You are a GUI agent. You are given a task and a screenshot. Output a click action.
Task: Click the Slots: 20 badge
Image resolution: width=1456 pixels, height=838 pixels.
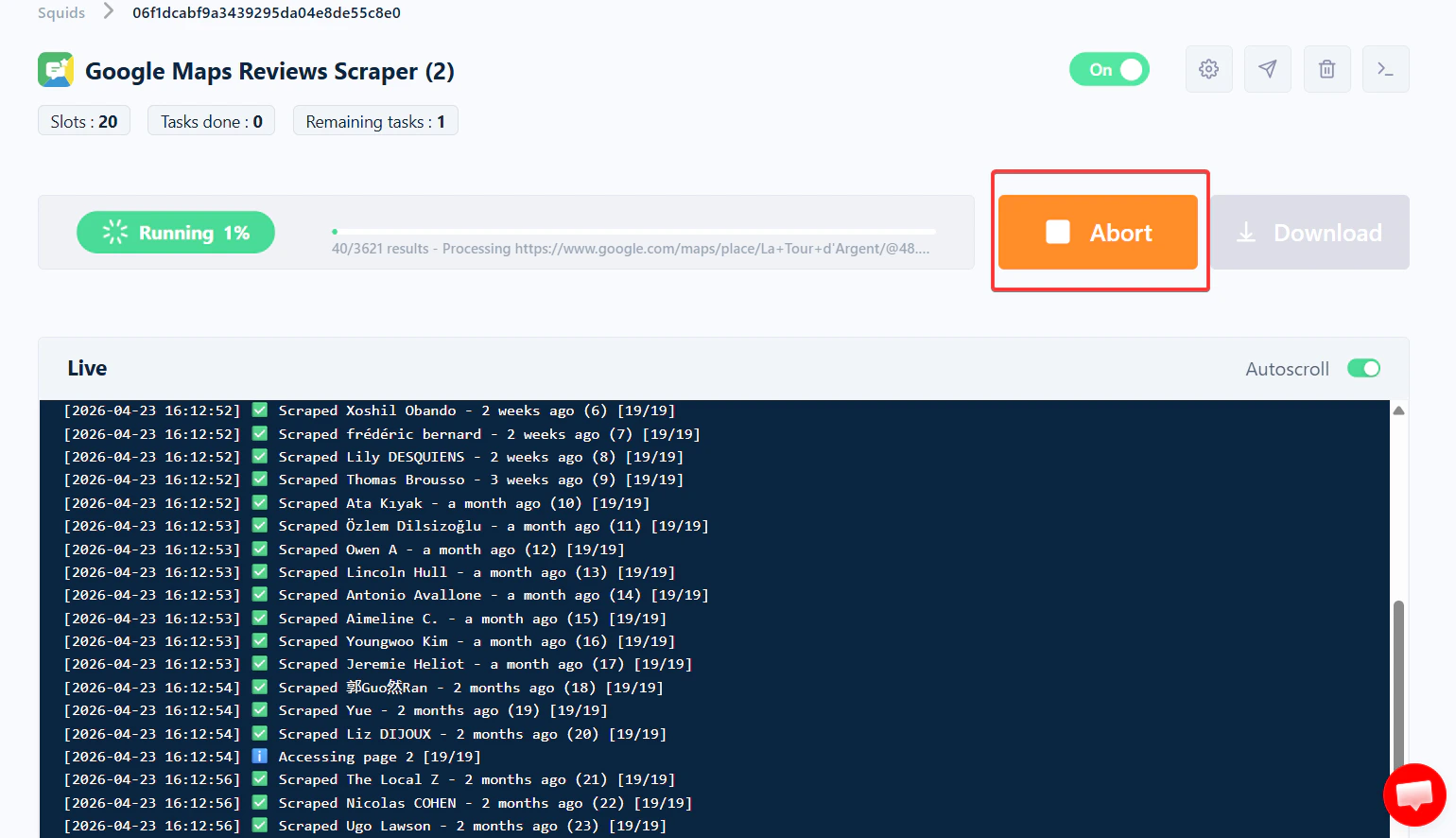pyautogui.click(x=84, y=121)
